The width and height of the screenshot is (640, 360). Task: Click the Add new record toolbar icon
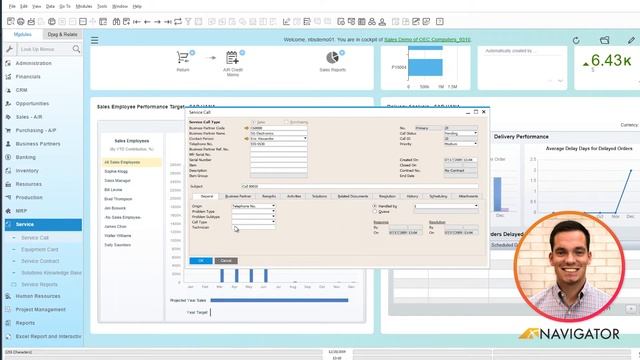(127, 21)
